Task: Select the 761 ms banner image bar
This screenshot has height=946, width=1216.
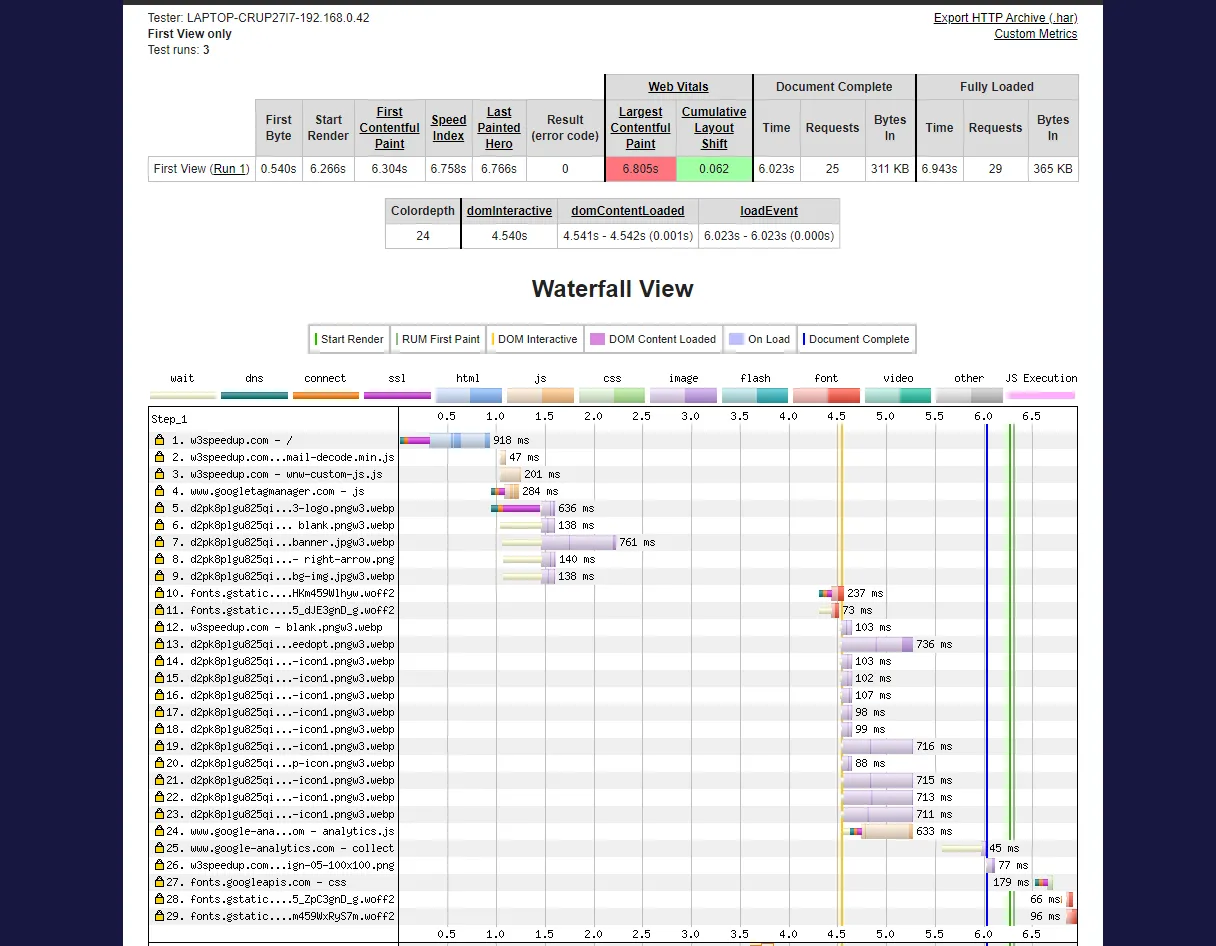Action: pyautogui.click(x=579, y=542)
